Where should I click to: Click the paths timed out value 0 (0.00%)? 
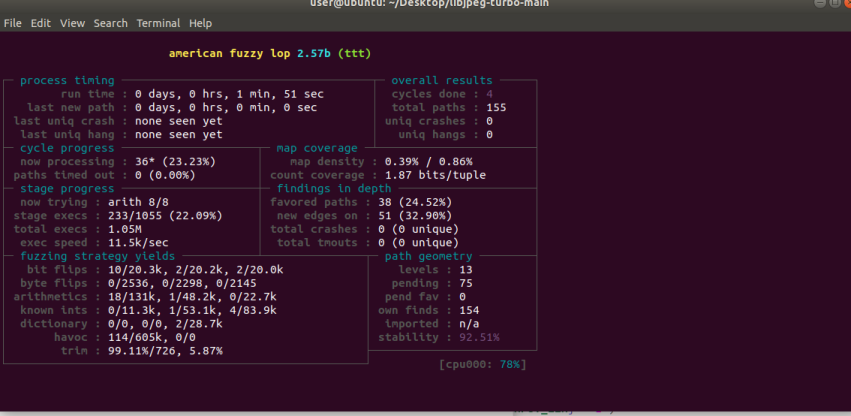[165, 175]
